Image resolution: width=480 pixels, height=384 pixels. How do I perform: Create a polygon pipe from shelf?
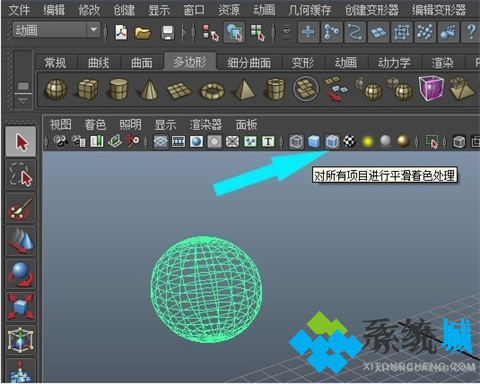275,89
